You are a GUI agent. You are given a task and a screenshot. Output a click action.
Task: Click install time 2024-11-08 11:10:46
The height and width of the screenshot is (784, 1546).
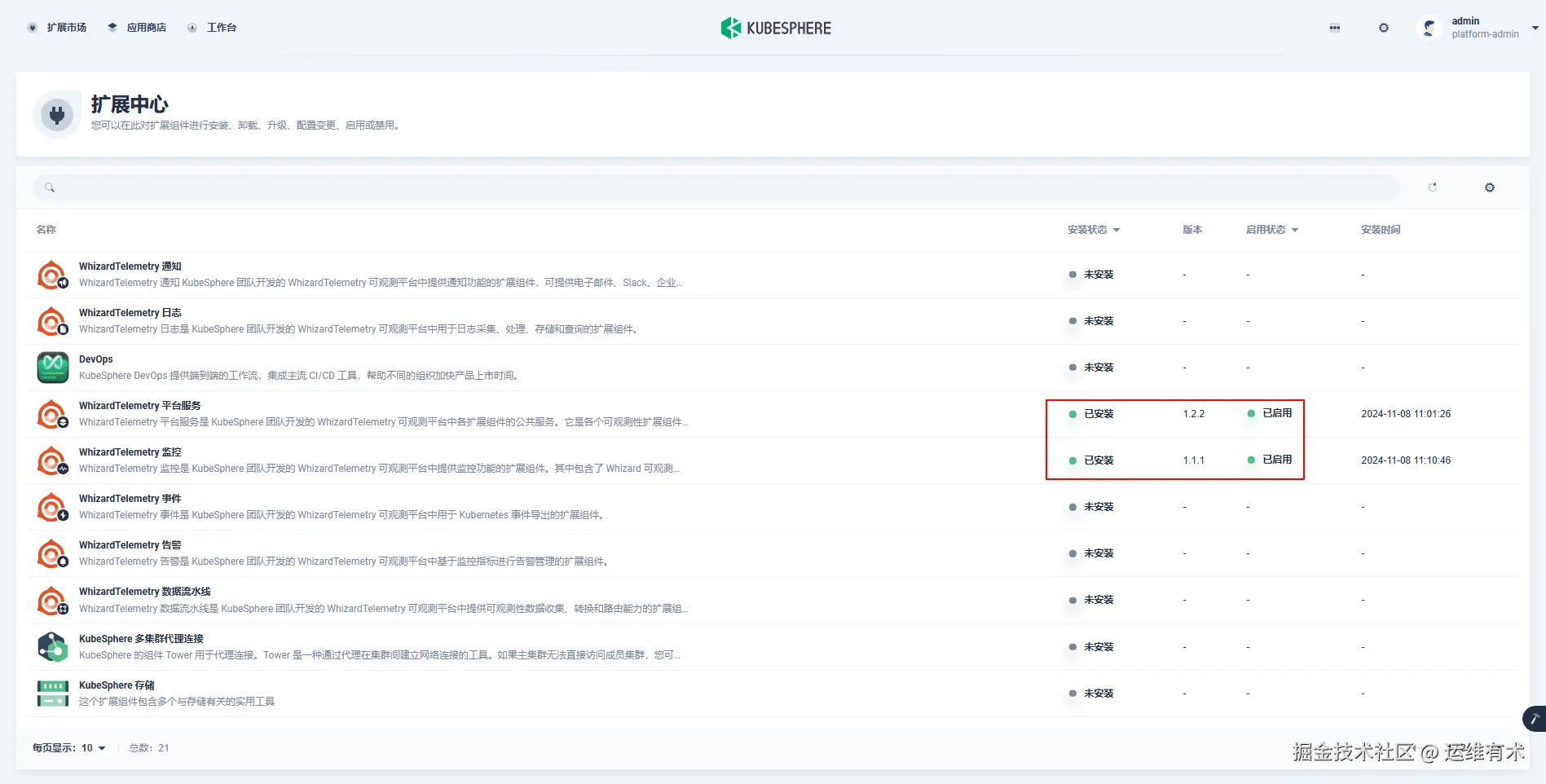click(x=1406, y=460)
